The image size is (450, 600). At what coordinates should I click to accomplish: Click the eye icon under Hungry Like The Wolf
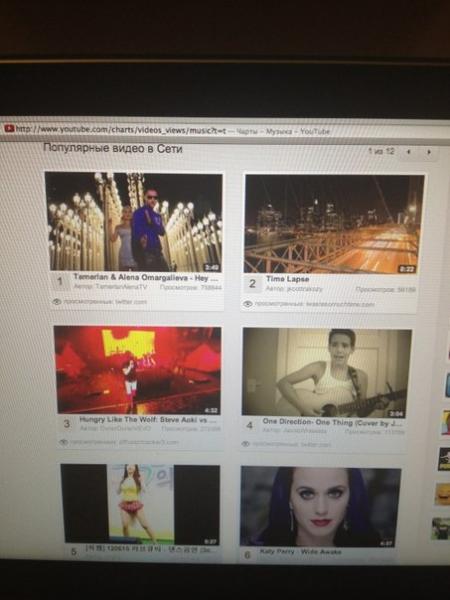(x=64, y=442)
